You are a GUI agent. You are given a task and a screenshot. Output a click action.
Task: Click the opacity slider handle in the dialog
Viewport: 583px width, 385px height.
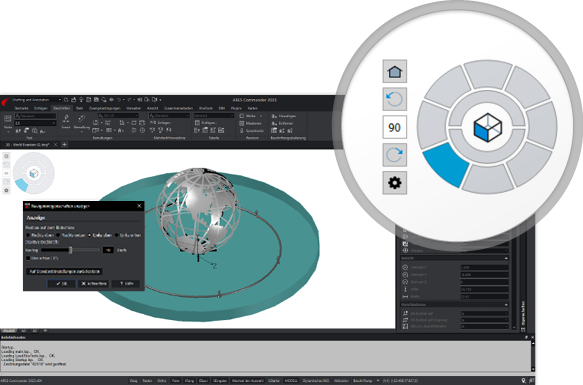[x=70, y=250]
